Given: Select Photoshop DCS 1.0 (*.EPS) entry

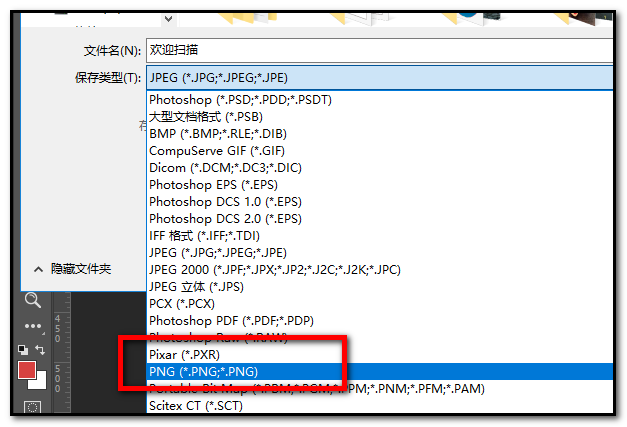Looking at the screenshot, I should [x=379, y=202].
